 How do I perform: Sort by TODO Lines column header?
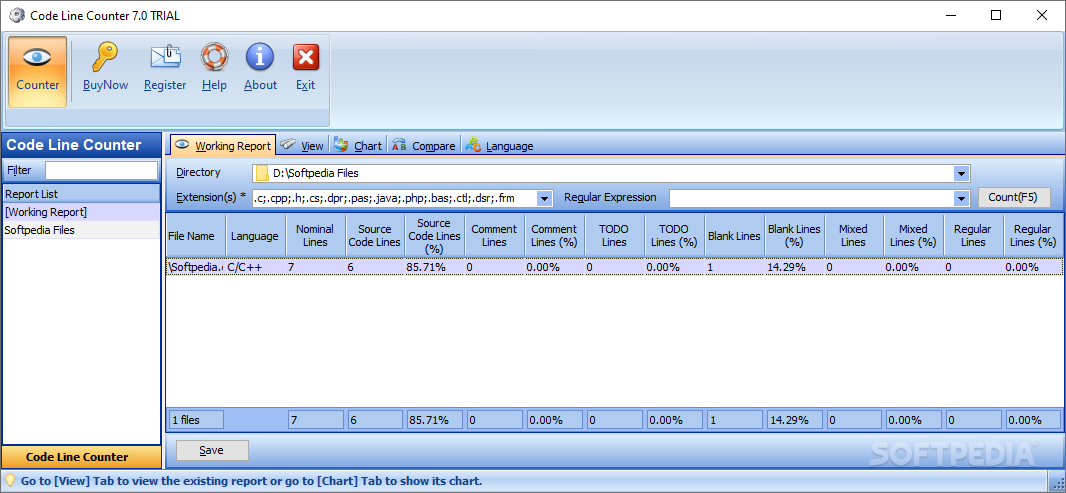tap(615, 236)
